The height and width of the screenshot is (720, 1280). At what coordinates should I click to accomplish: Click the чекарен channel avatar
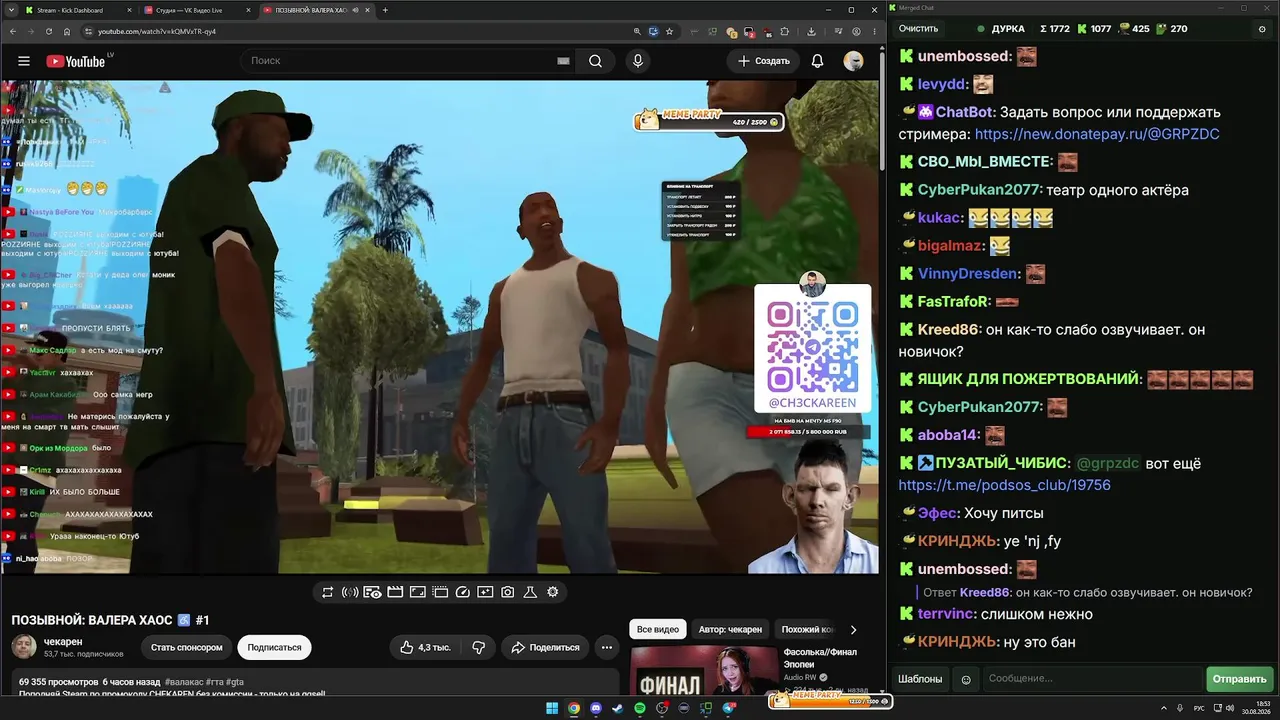click(24, 647)
